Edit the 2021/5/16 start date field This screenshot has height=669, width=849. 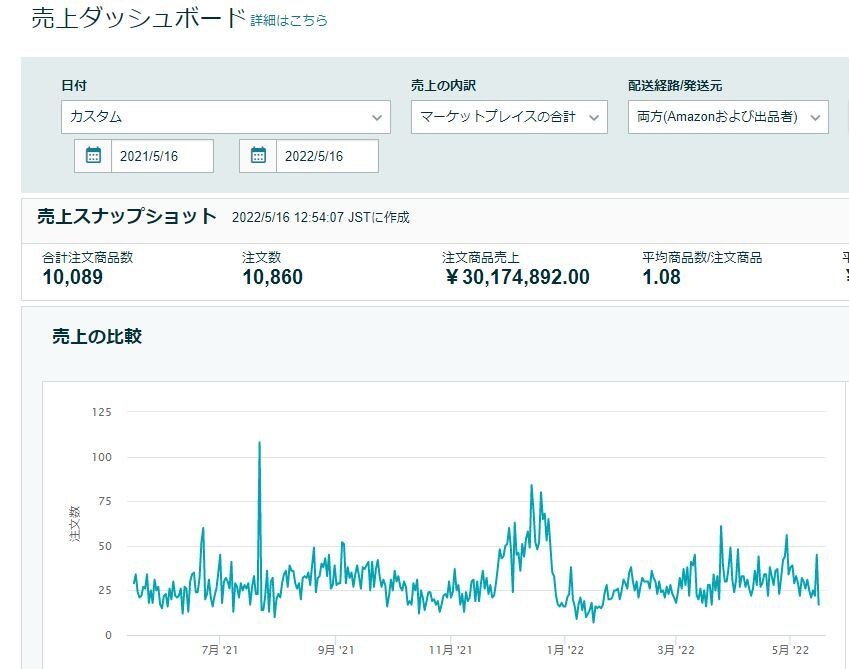pos(162,156)
